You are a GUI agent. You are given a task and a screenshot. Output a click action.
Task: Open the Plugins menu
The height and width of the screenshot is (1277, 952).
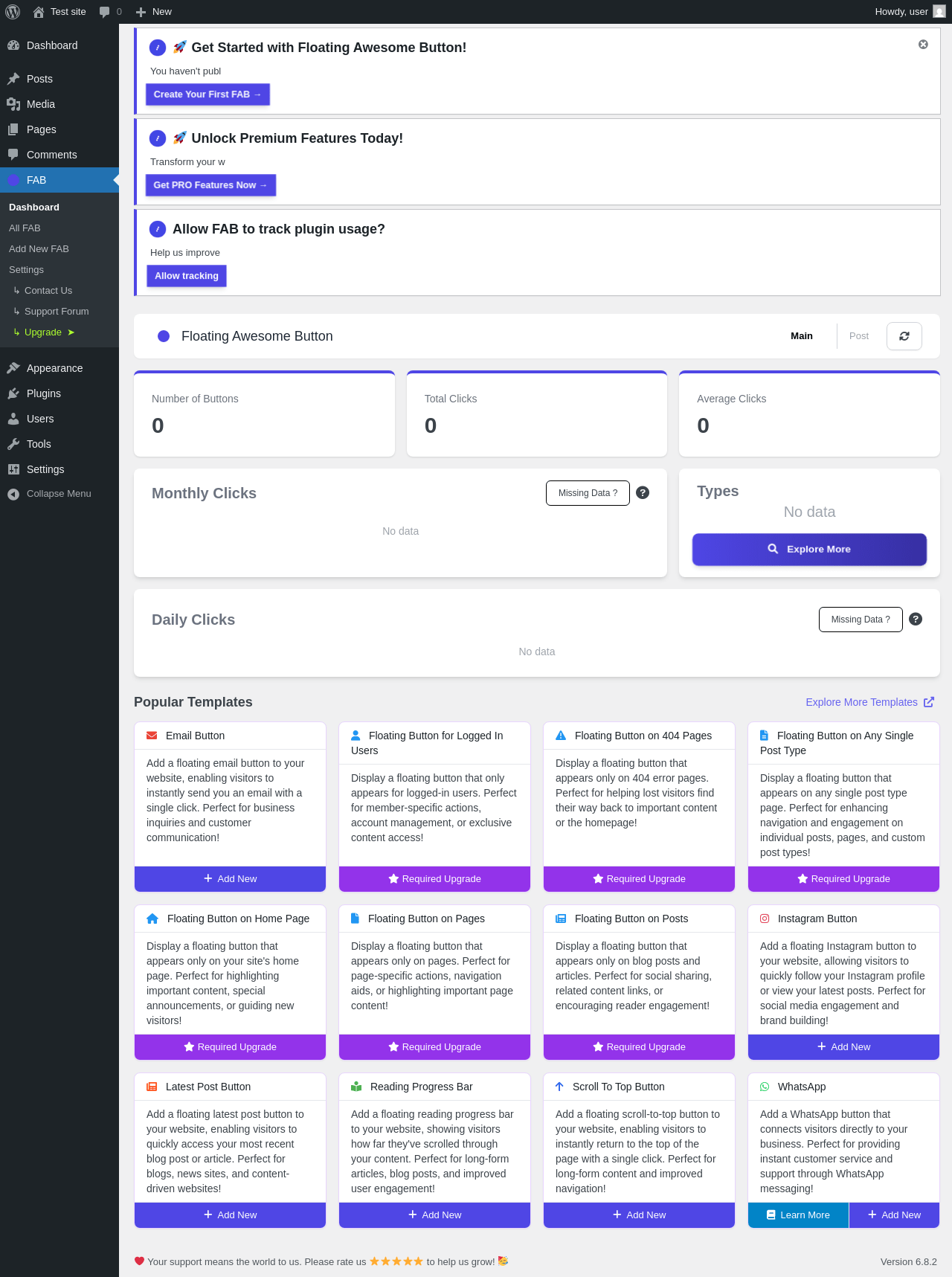pyautogui.click(x=59, y=393)
